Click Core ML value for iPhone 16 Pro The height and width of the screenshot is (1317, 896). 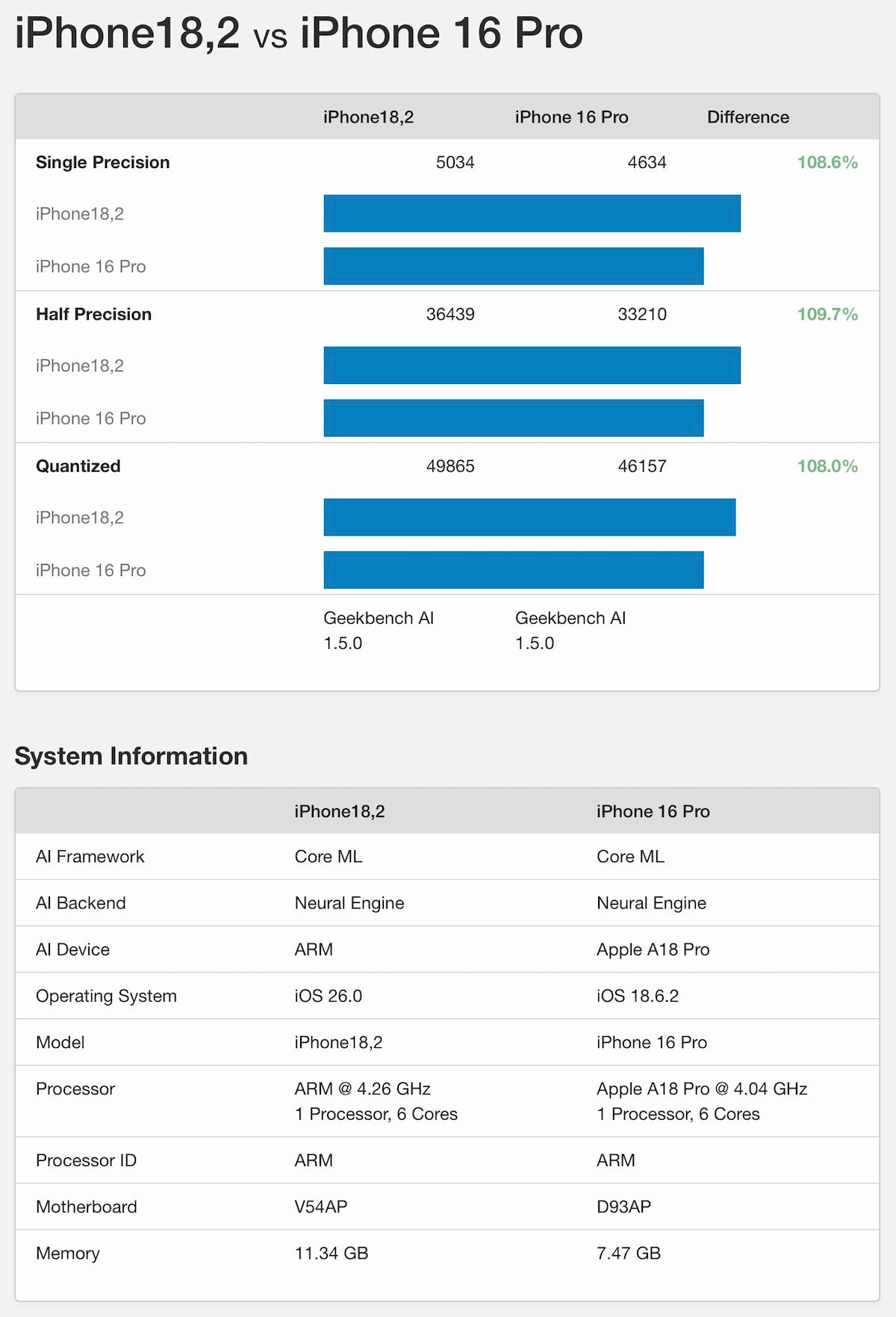point(631,857)
